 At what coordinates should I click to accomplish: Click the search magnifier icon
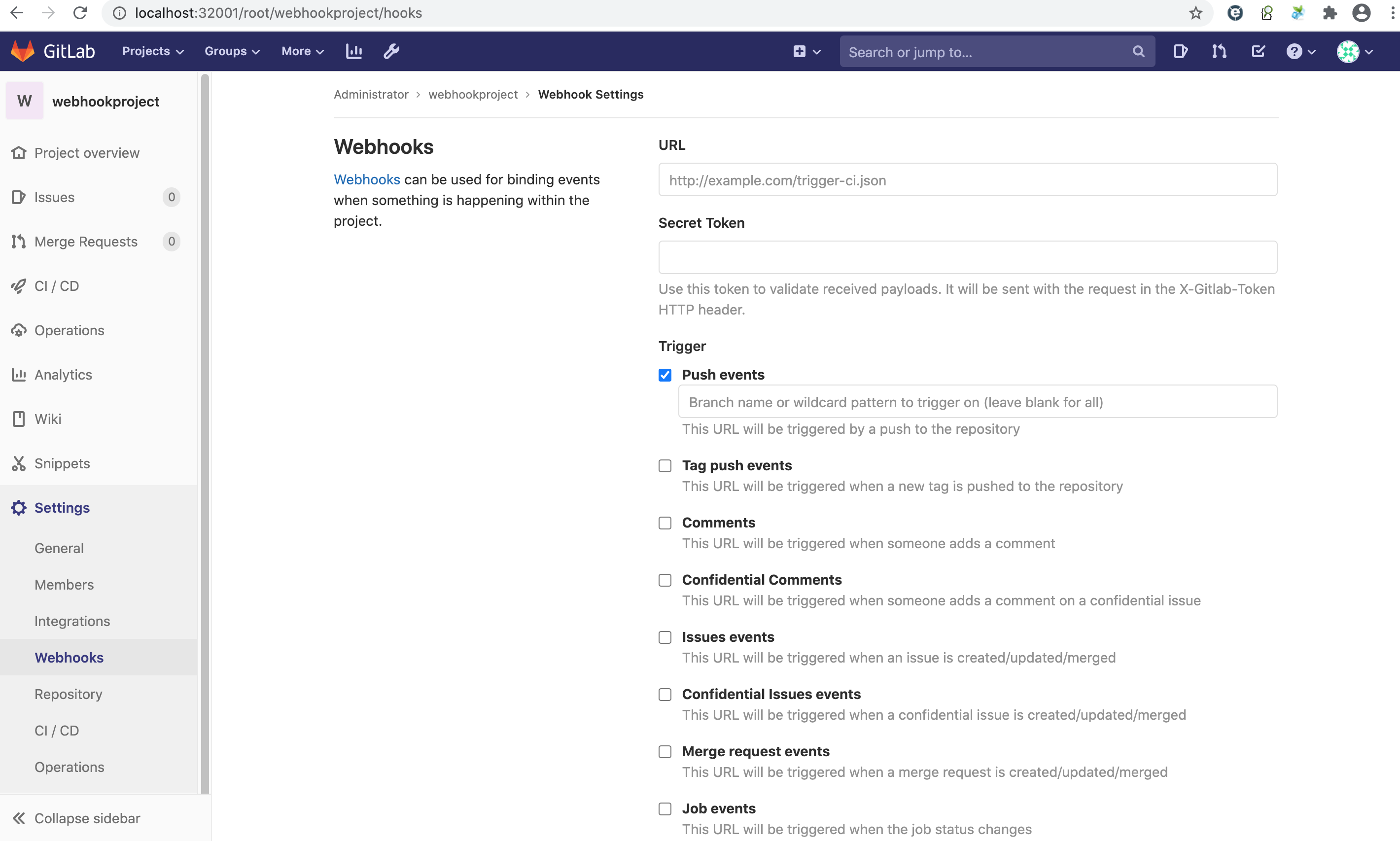(1138, 52)
